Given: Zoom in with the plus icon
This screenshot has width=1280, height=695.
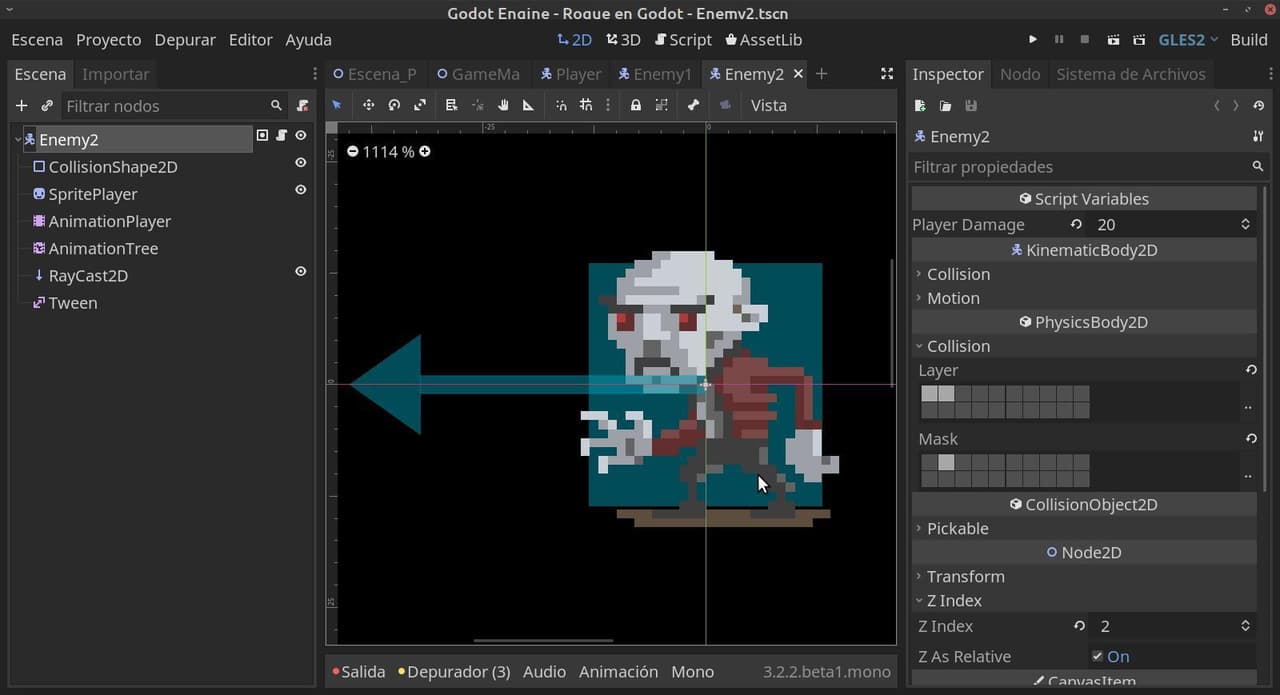Looking at the screenshot, I should (x=425, y=151).
